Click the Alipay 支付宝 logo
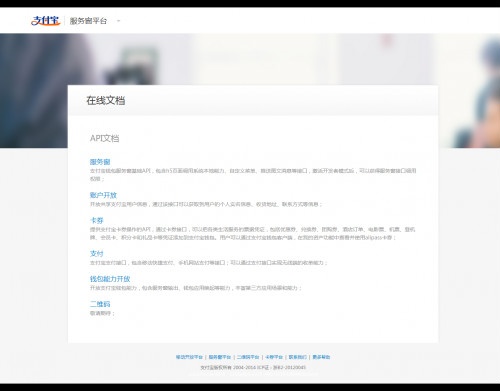The image size is (500, 391). tap(45, 21)
